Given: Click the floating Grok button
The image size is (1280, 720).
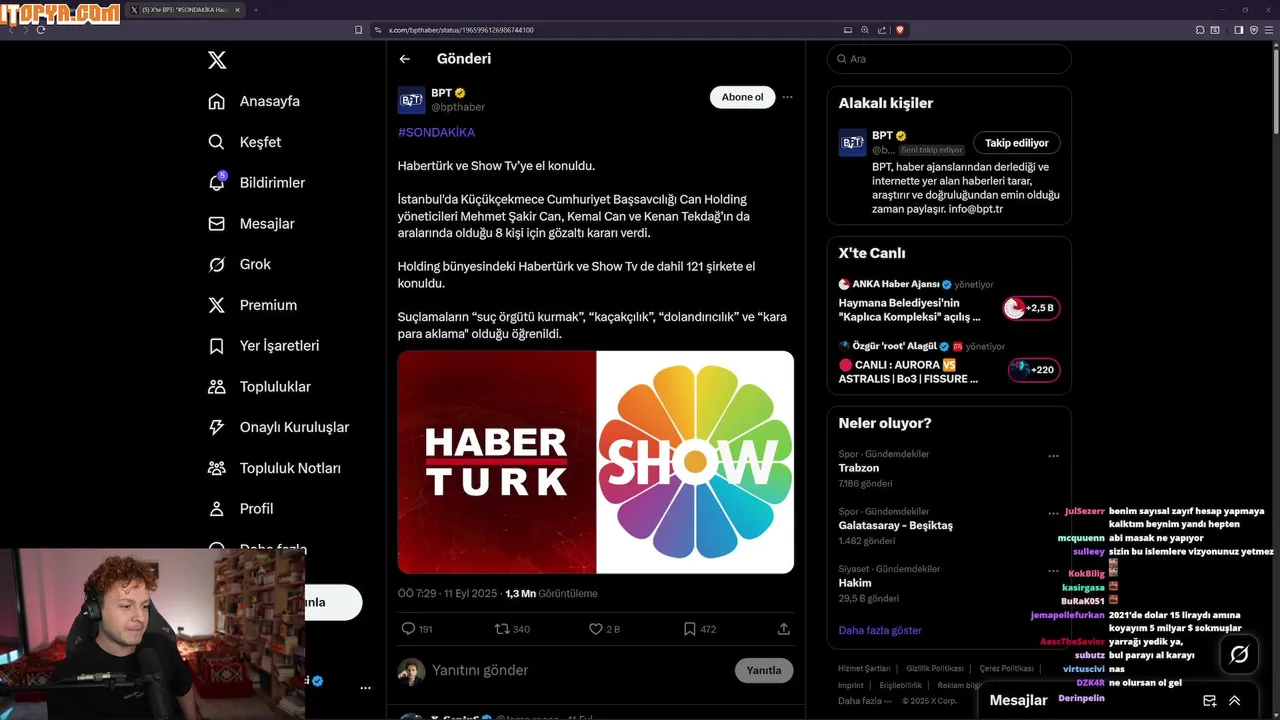Looking at the screenshot, I should point(1239,655).
